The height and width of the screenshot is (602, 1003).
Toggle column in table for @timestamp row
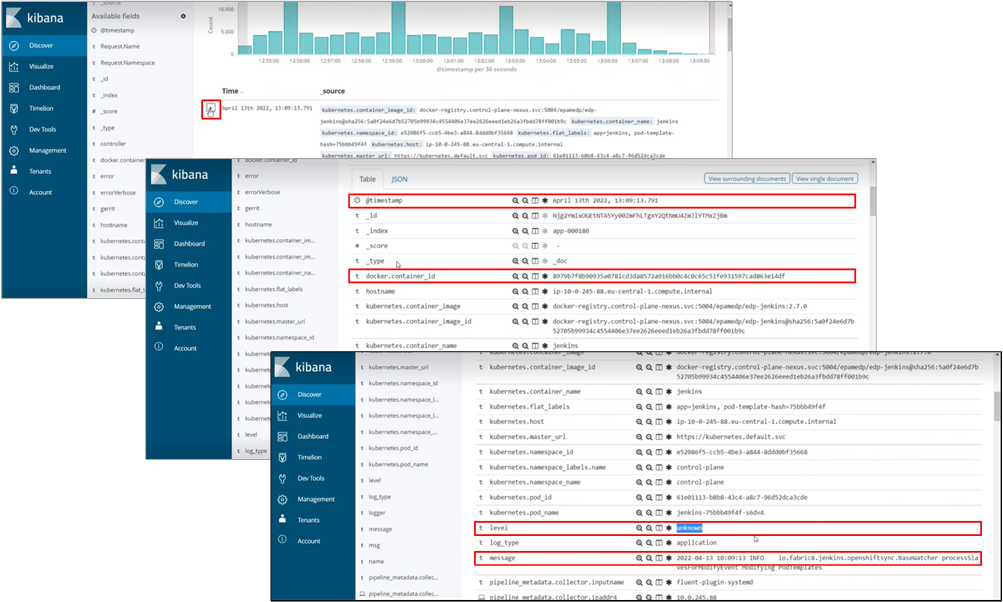(535, 201)
